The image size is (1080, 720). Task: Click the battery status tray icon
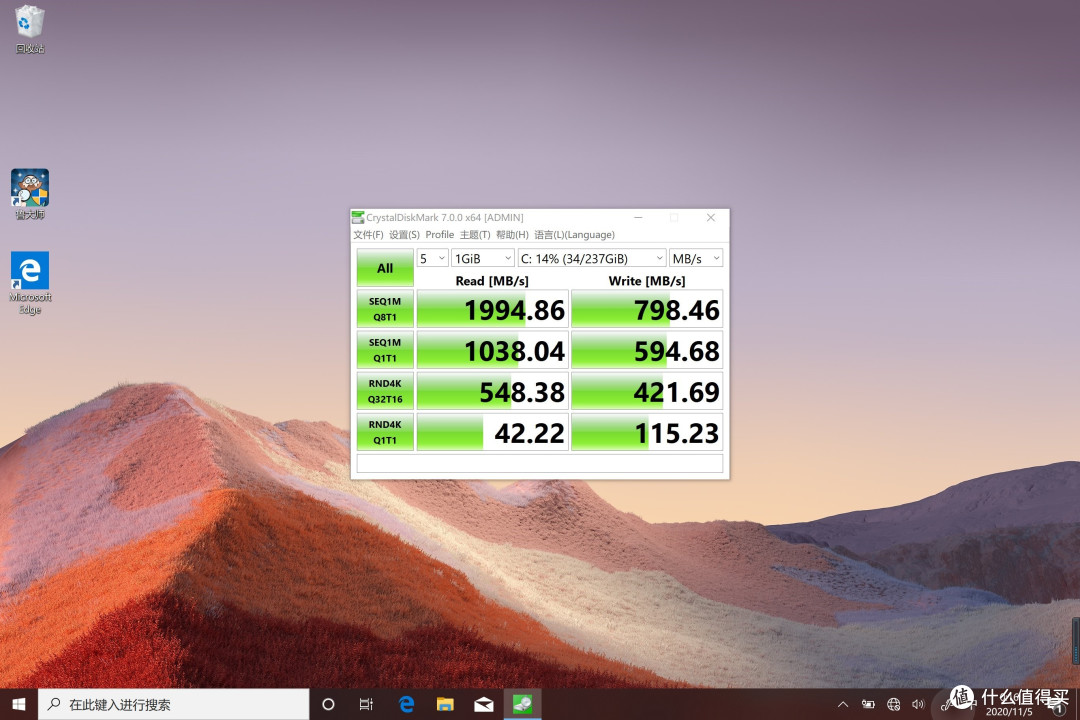click(x=868, y=704)
